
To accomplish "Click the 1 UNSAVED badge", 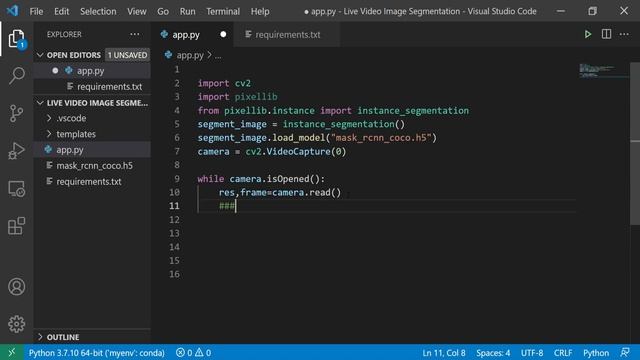I will pos(127,55).
